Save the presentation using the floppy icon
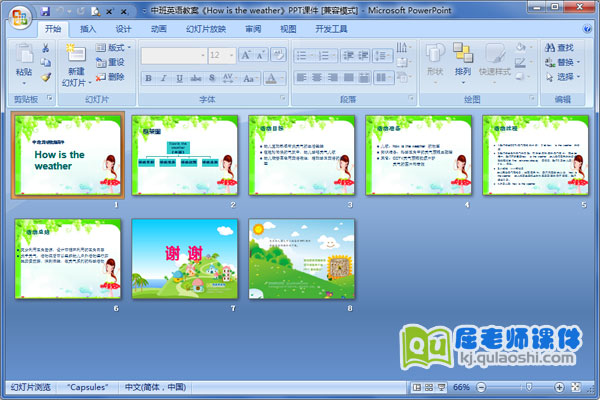600x400 pixels. [45, 11]
